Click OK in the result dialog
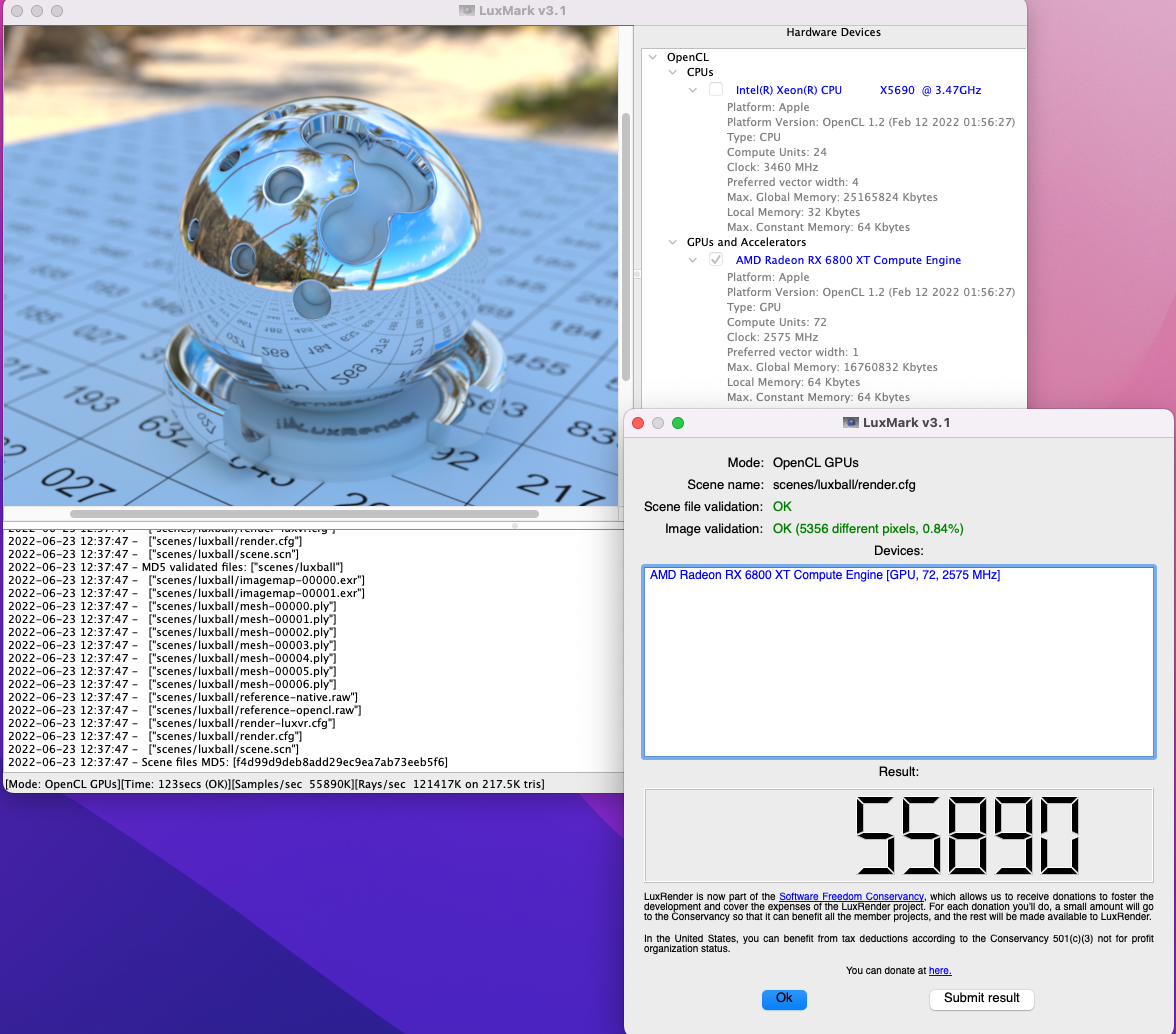Image resolution: width=1176 pixels, height=1034 pixels. [784, 999]
